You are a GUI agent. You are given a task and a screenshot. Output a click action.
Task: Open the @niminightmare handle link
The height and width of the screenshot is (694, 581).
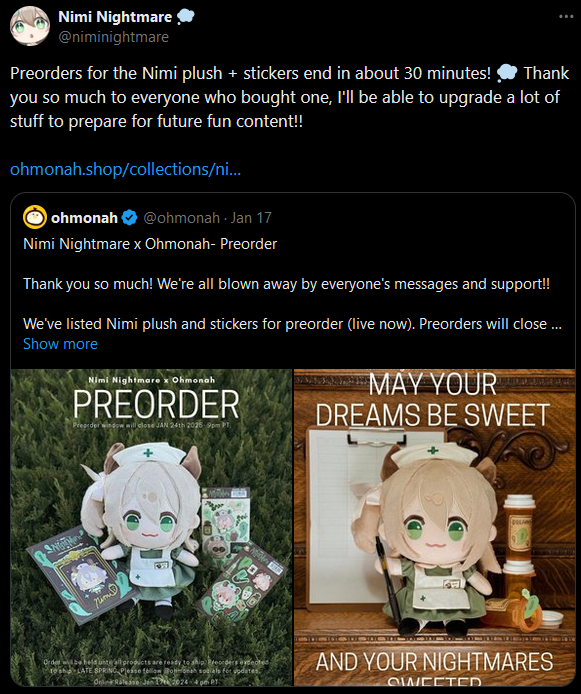(113, 37)
